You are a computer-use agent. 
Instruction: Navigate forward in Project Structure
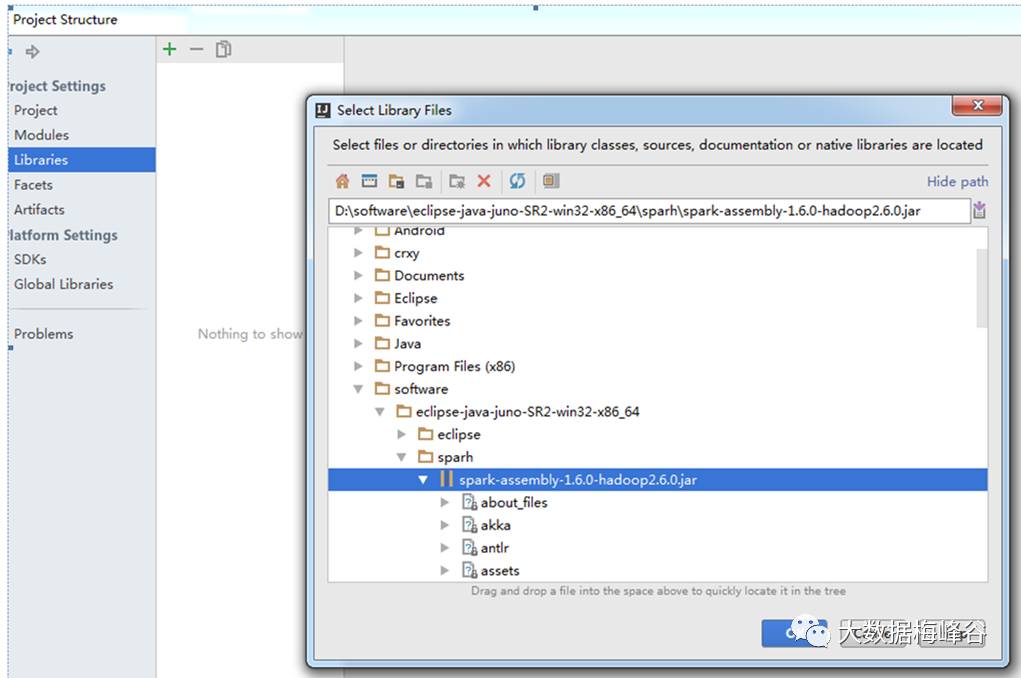click(33, 51)
